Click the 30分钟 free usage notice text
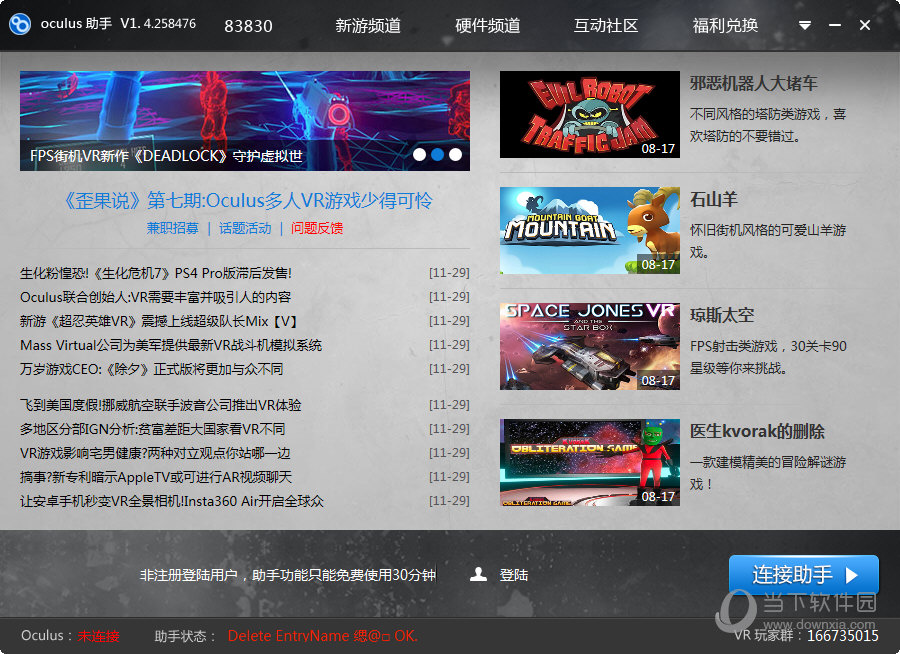 288,575
